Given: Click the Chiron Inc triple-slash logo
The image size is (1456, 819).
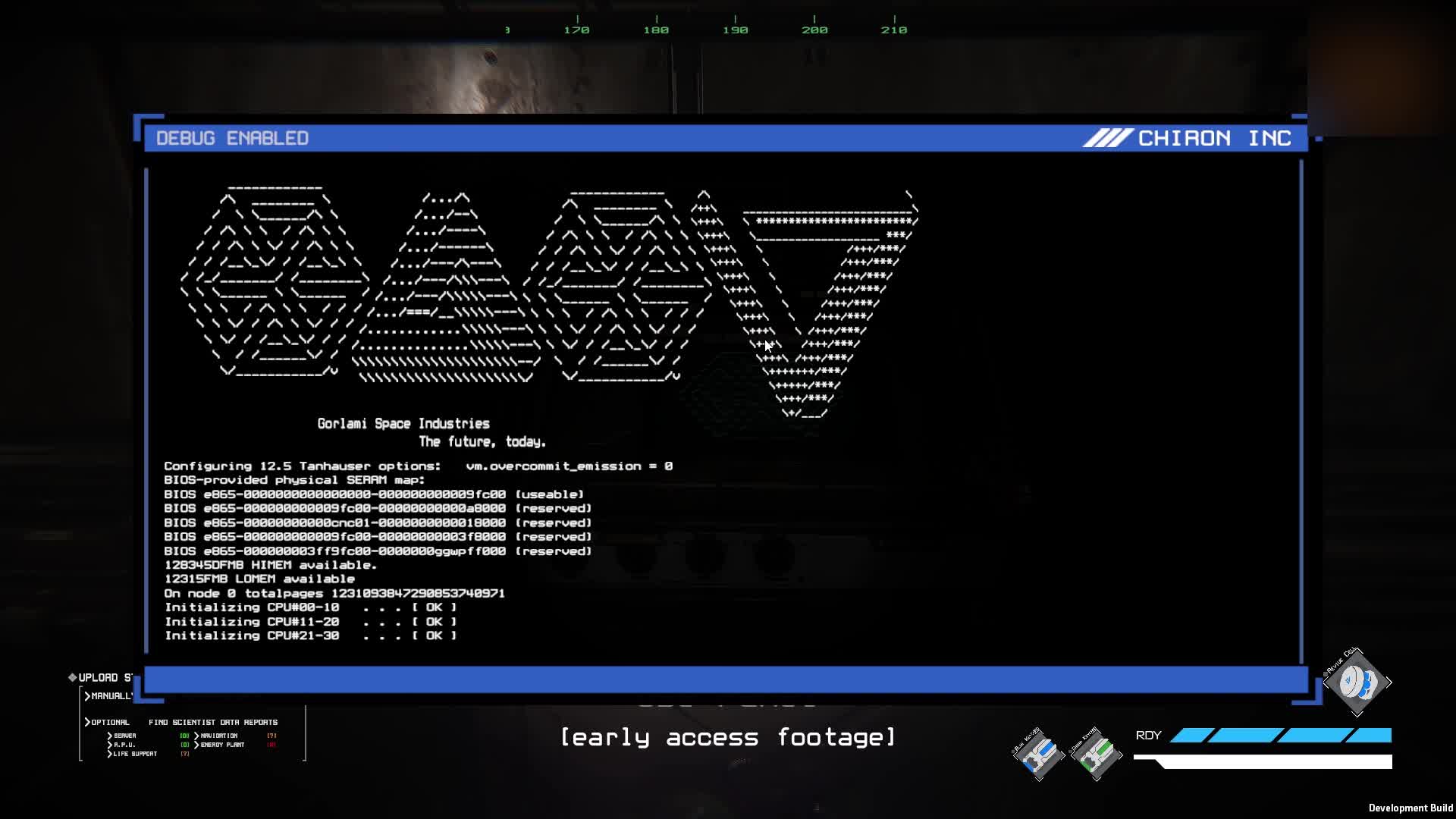Looking at the screenshot, I should point(1107,138).
